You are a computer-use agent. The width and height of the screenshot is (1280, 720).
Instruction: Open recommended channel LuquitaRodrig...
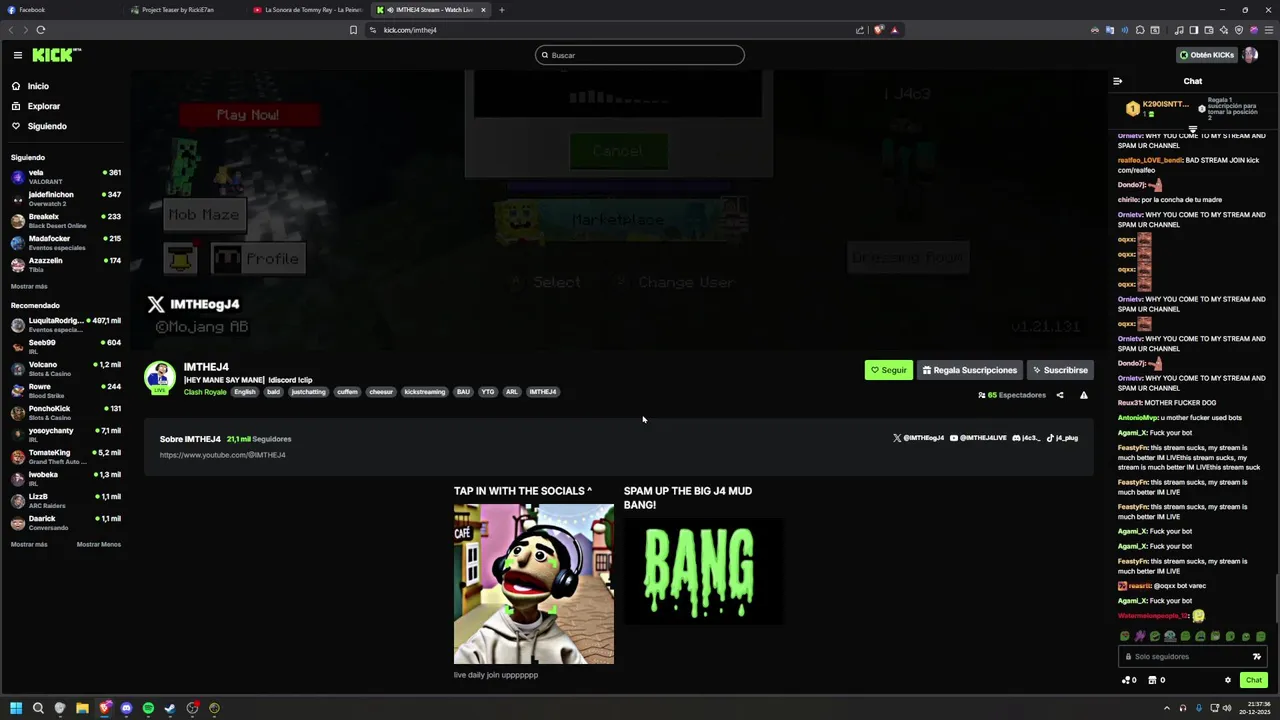click(65, 324)
